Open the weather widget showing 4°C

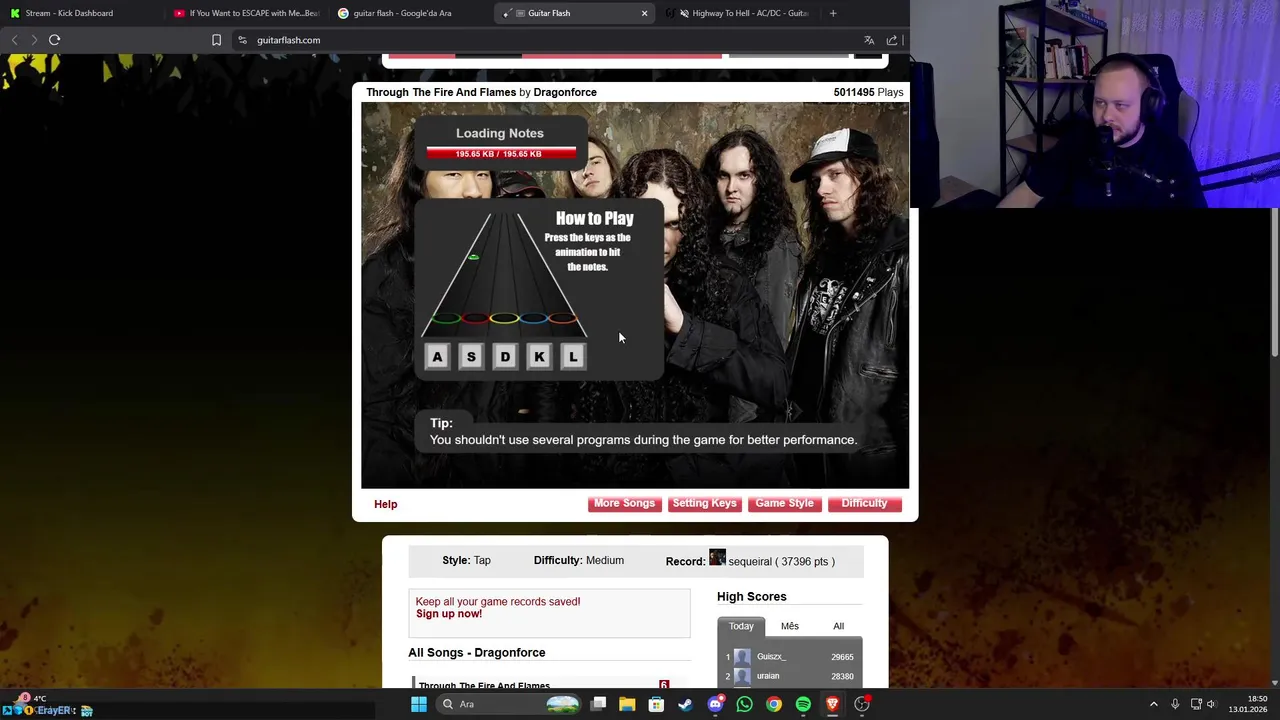click(x=30, y=698)
